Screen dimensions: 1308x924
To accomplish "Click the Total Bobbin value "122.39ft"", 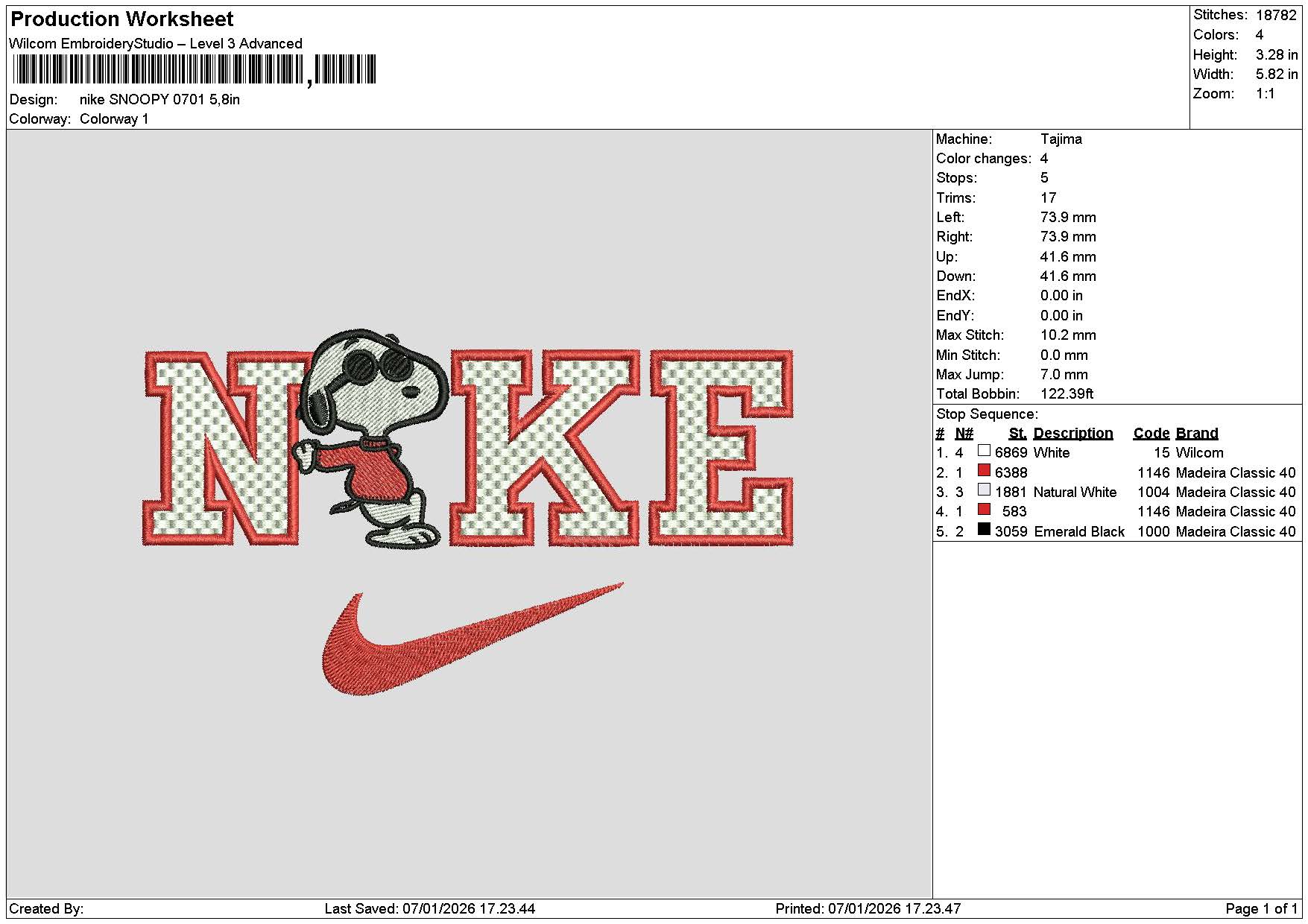I will tap(1067, 394).
